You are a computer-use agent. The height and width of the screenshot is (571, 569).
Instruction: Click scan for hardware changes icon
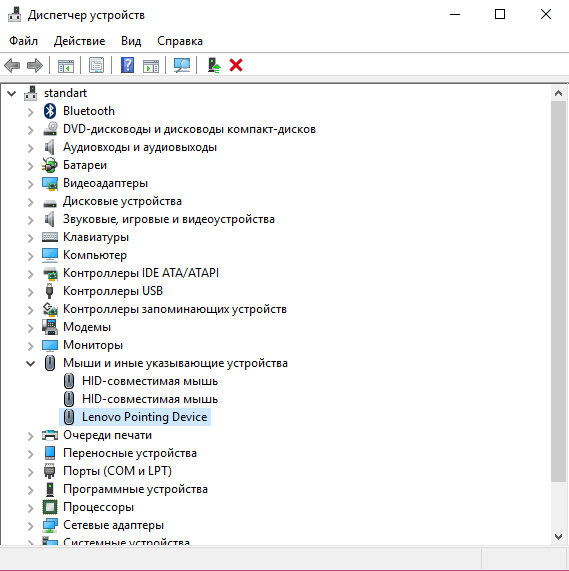pyautogui.click(x=182, y=66)
